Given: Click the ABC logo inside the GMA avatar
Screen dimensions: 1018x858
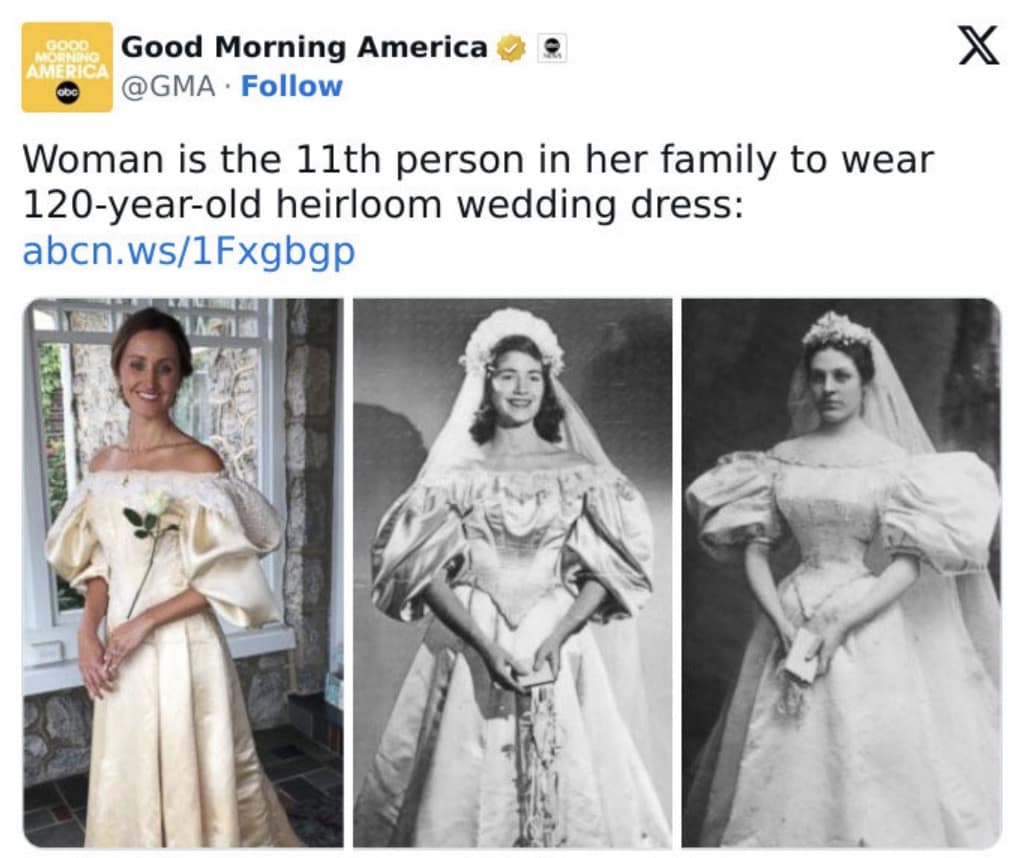Looking at the screenshot, I should (x=69, y=93).
